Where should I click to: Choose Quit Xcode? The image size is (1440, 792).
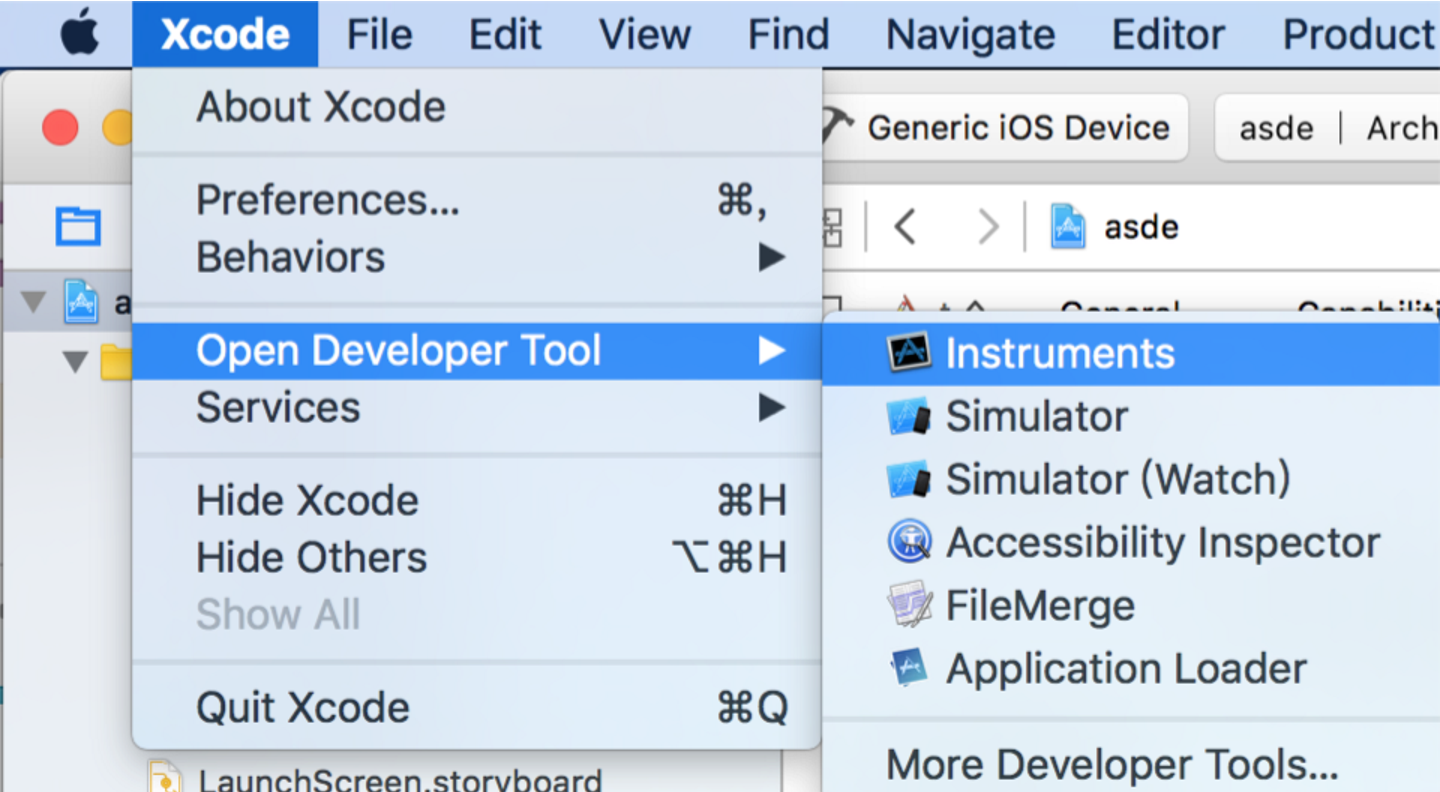click(x=477, y=707)
